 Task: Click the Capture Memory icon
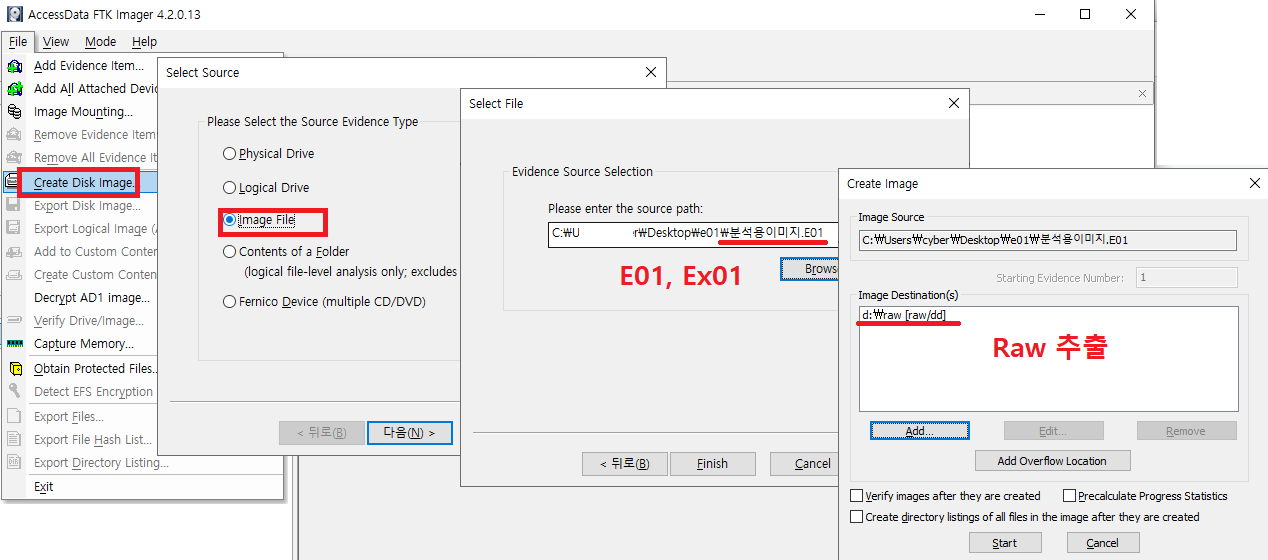point(15,344)
